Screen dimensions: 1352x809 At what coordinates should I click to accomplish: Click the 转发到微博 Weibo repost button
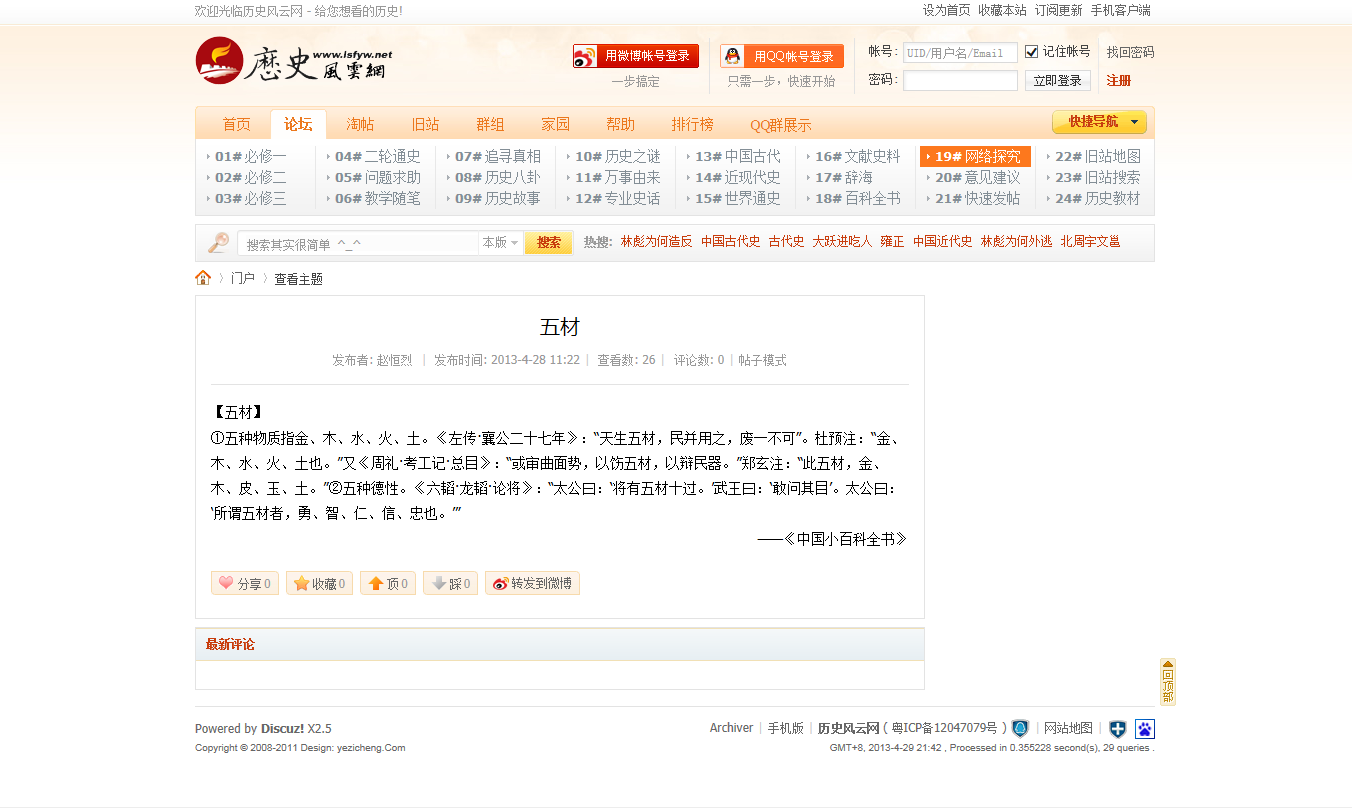pos(532,583)
